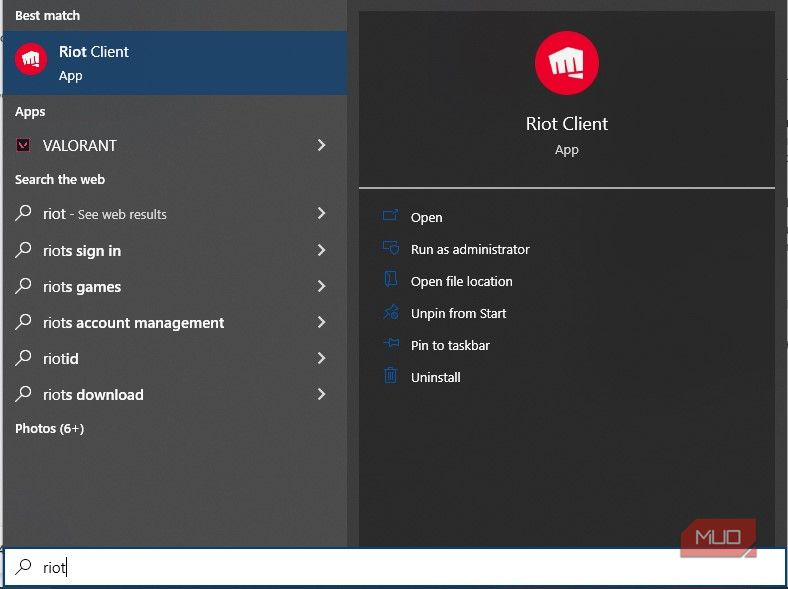Viewport: 788px width, 589px height.
Task: Click magnifier icon beside 'riots games'
Action: pos(23,286)
